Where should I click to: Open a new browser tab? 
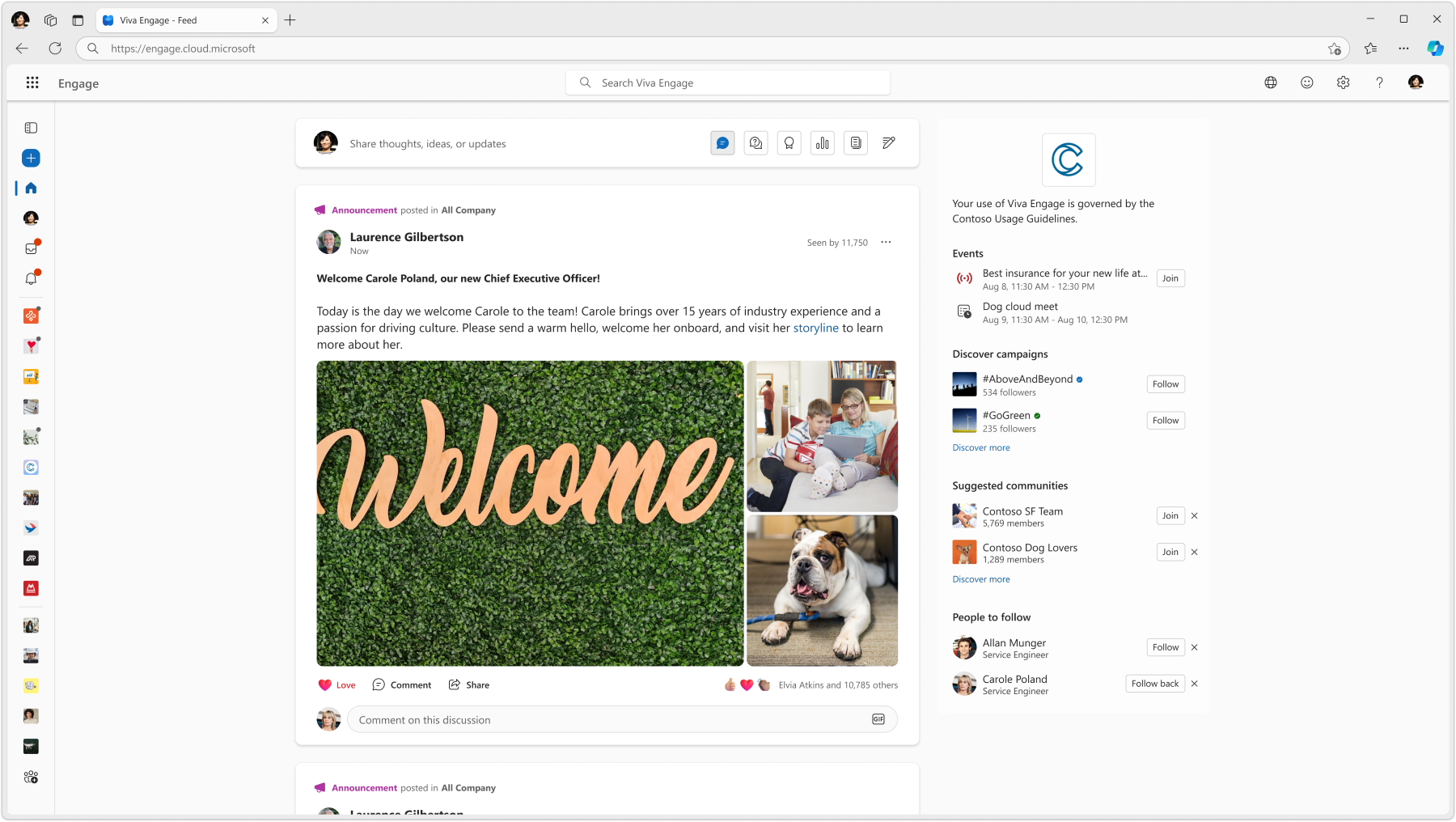click(x=290, y=20)
